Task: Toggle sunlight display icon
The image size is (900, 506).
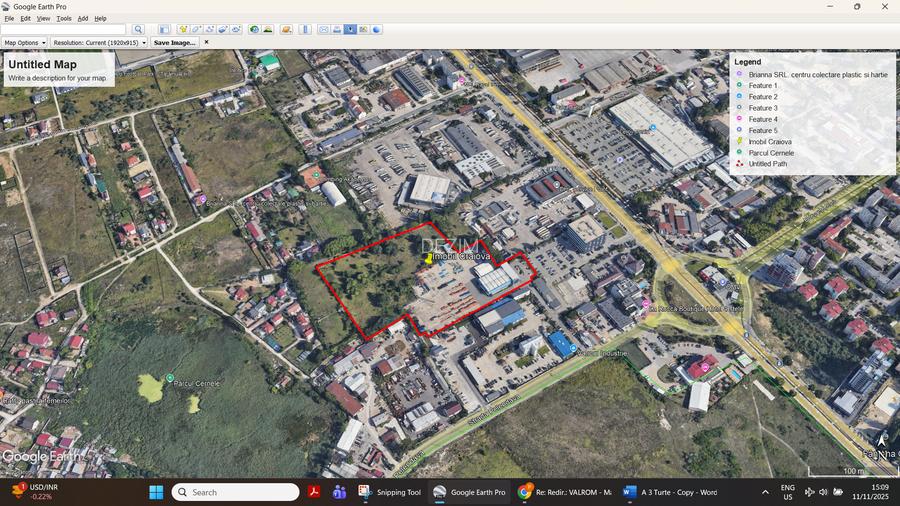Action: (268, 30)
